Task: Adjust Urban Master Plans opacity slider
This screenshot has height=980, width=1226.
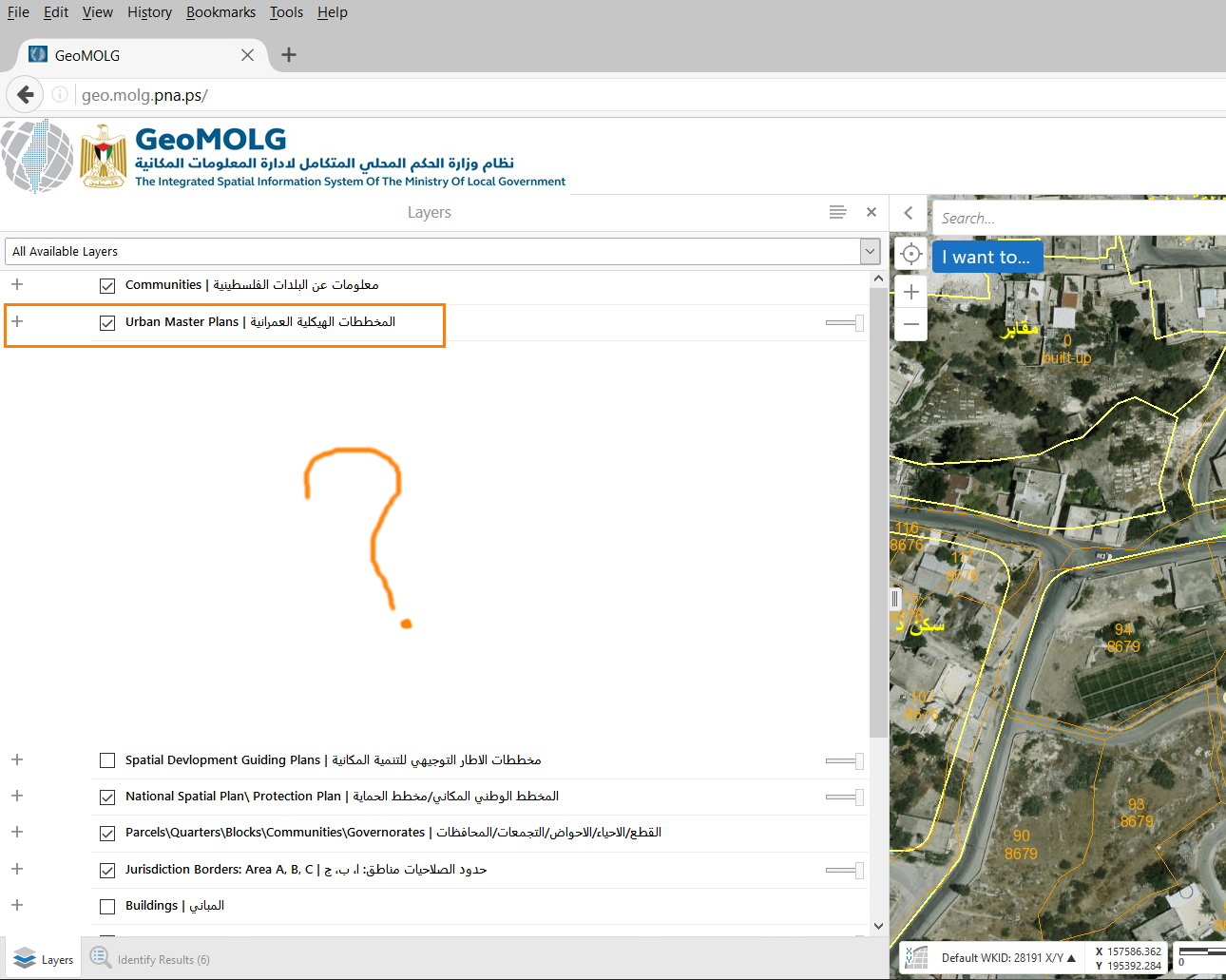Action: pos(844,323)
